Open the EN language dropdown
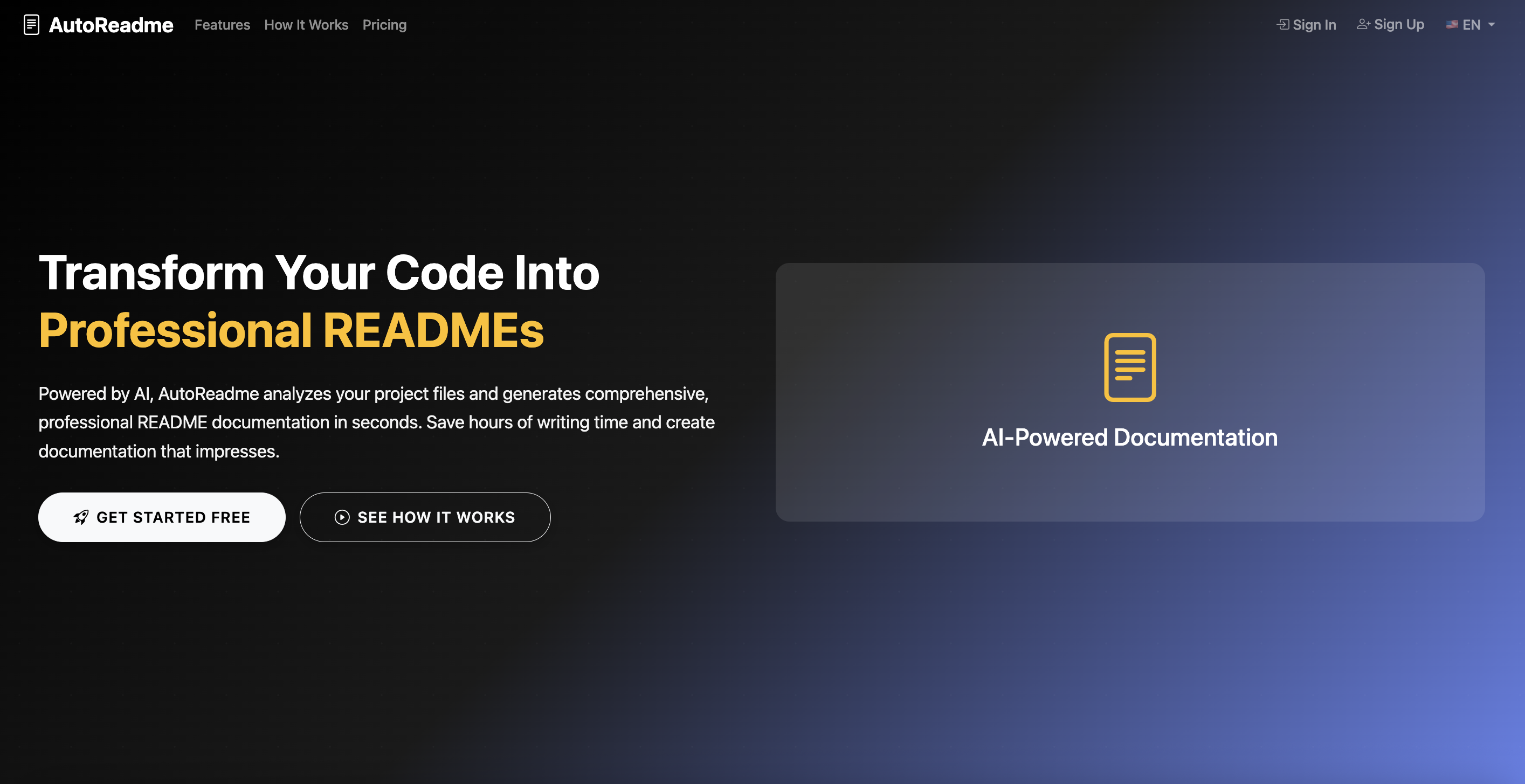Viewport: 1525px width, 784px height. 1471,25
